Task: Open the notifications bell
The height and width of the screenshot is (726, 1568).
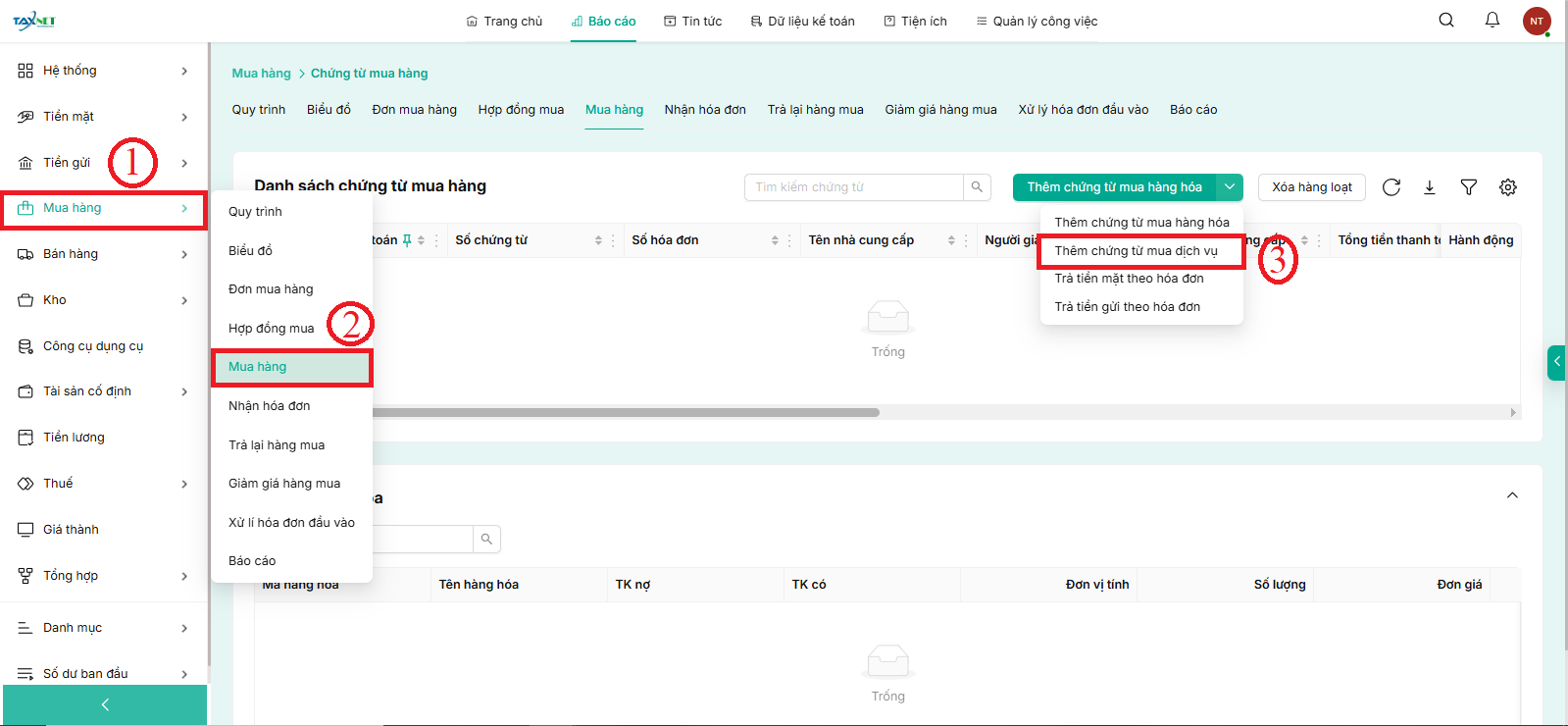Action: pos(1492,21)
